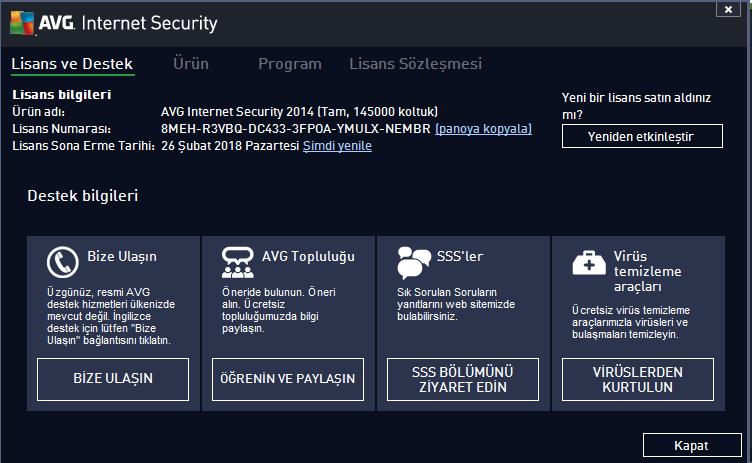752x463 pixels.
Task: Click the Sık Sorulan Soruların description text
Action: tap(456, 304)
